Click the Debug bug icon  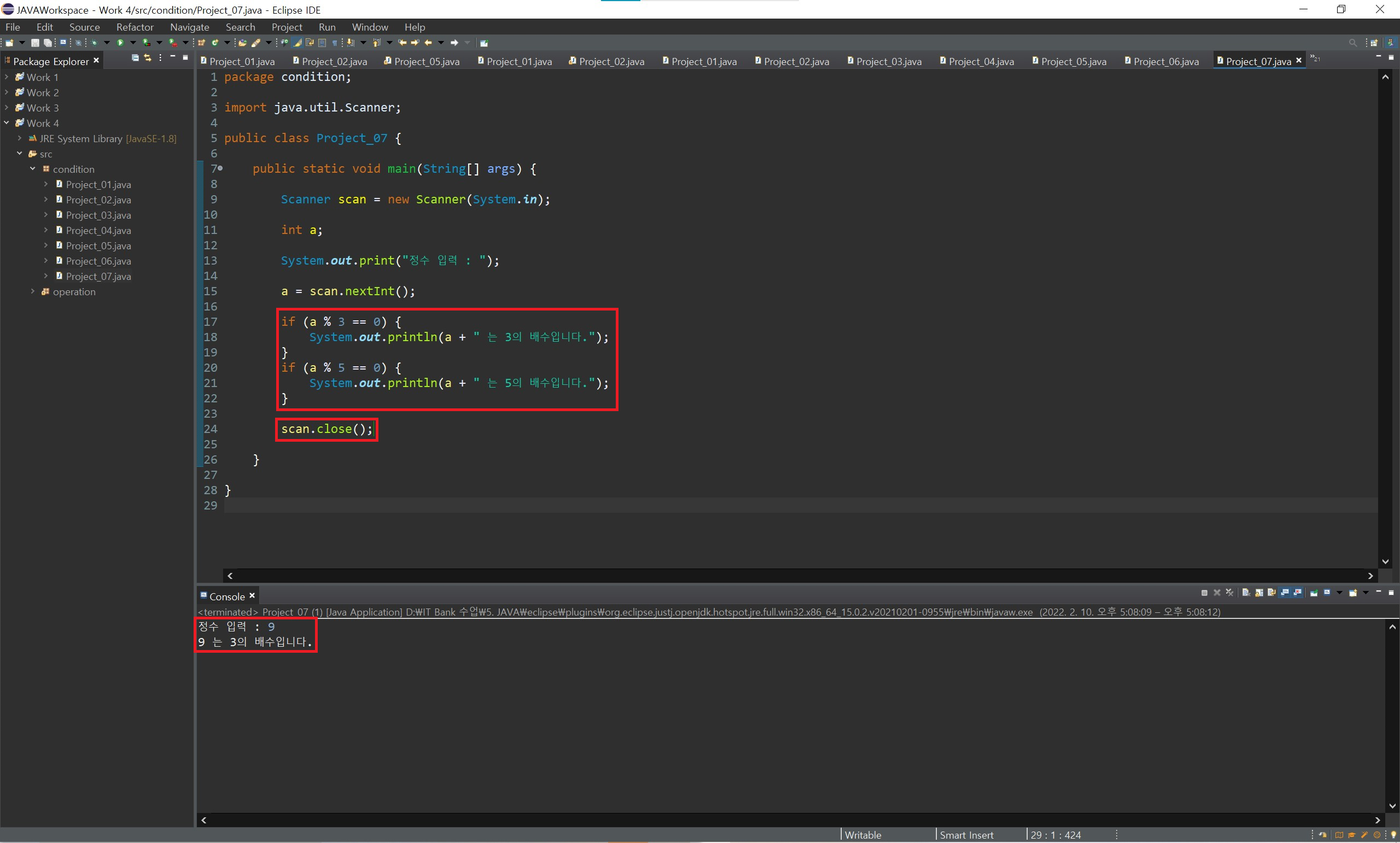(94, 43)
